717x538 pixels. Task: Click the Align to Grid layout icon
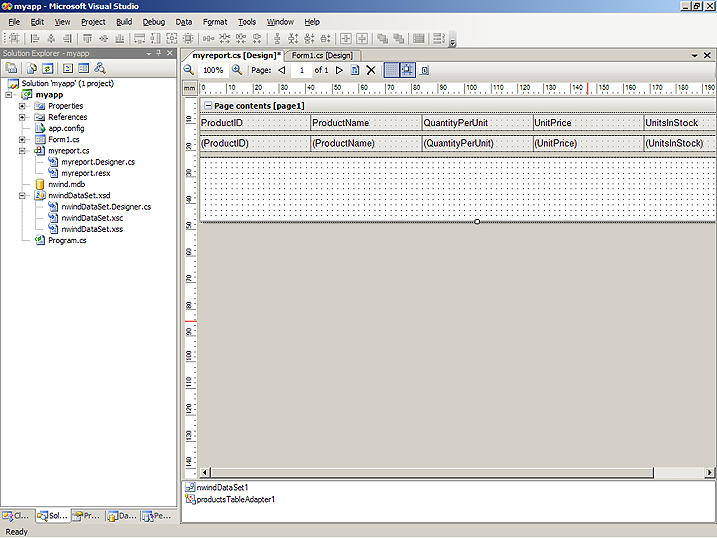point(14,38)
